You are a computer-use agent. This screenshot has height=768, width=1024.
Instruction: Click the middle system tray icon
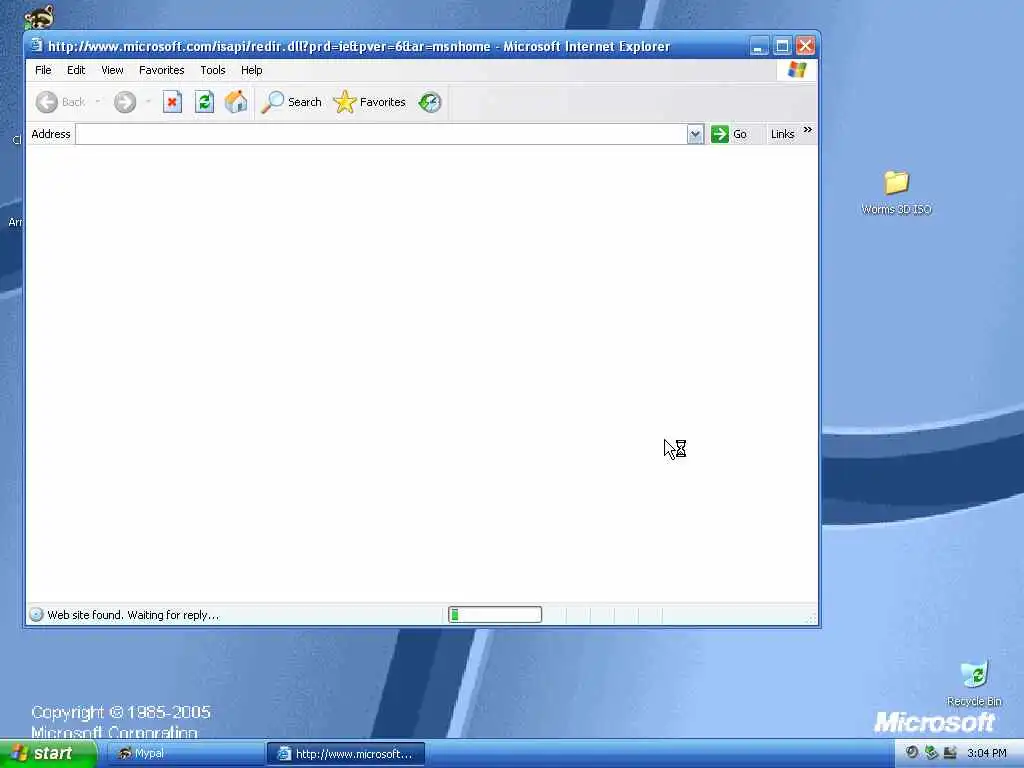(931, 752)
